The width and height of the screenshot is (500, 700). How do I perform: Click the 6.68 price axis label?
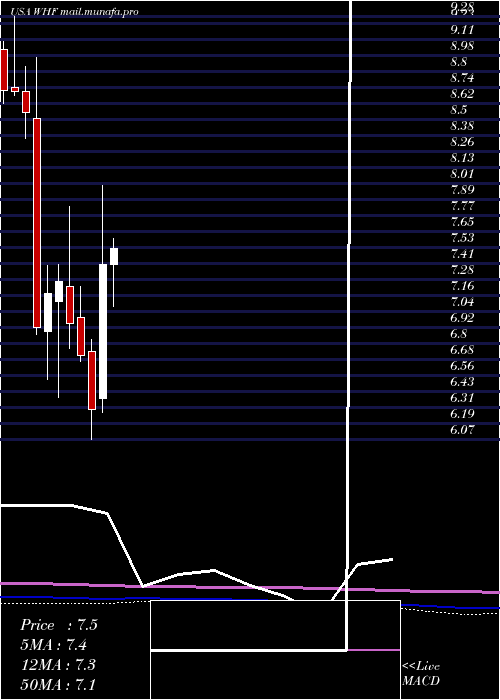(x=462, y=350)
